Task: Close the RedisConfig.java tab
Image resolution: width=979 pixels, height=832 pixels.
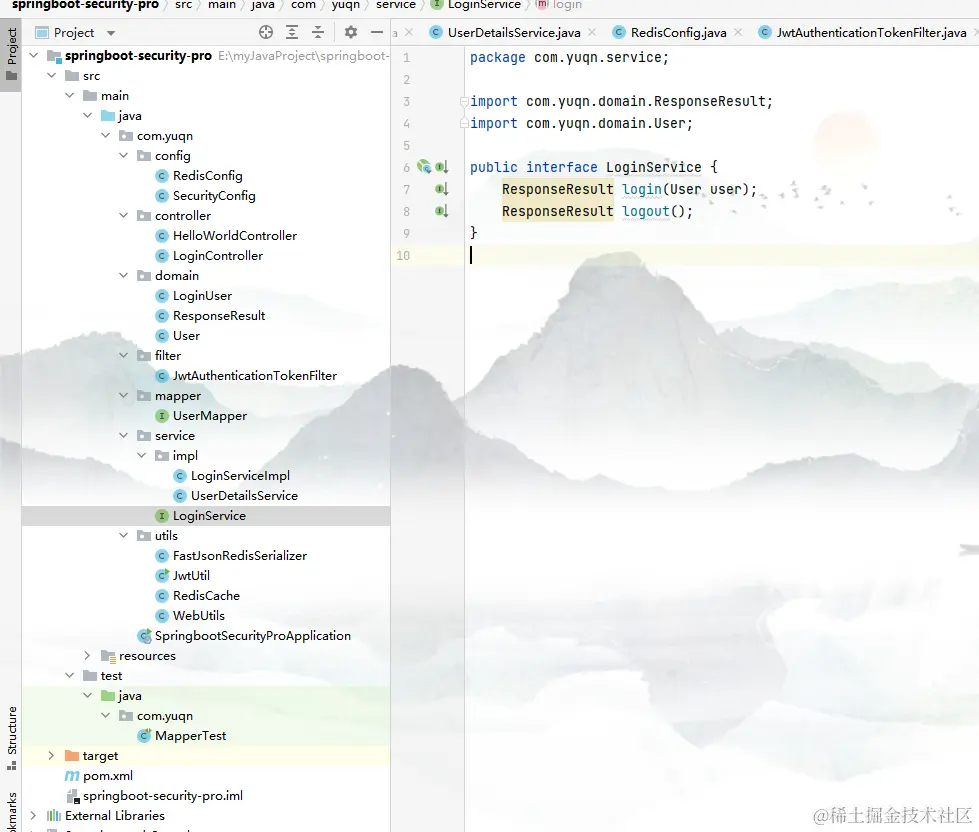Action: coord(738,32)
